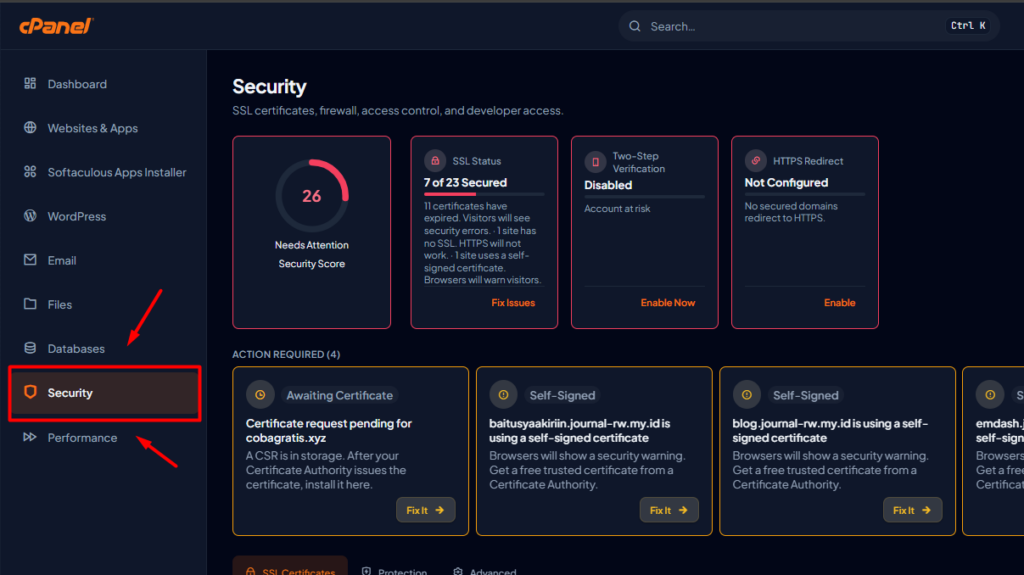This screenshot has height=575, width=1024.
Task: Click the Account at risk text
Action: [617, 208]
